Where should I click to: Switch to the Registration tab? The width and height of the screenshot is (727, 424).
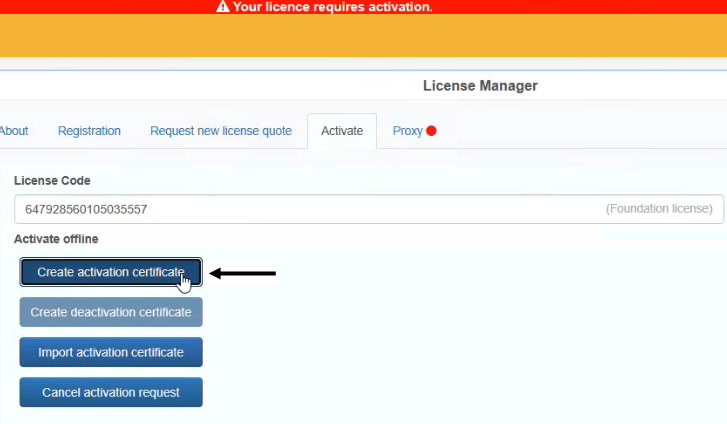(89, 131)
